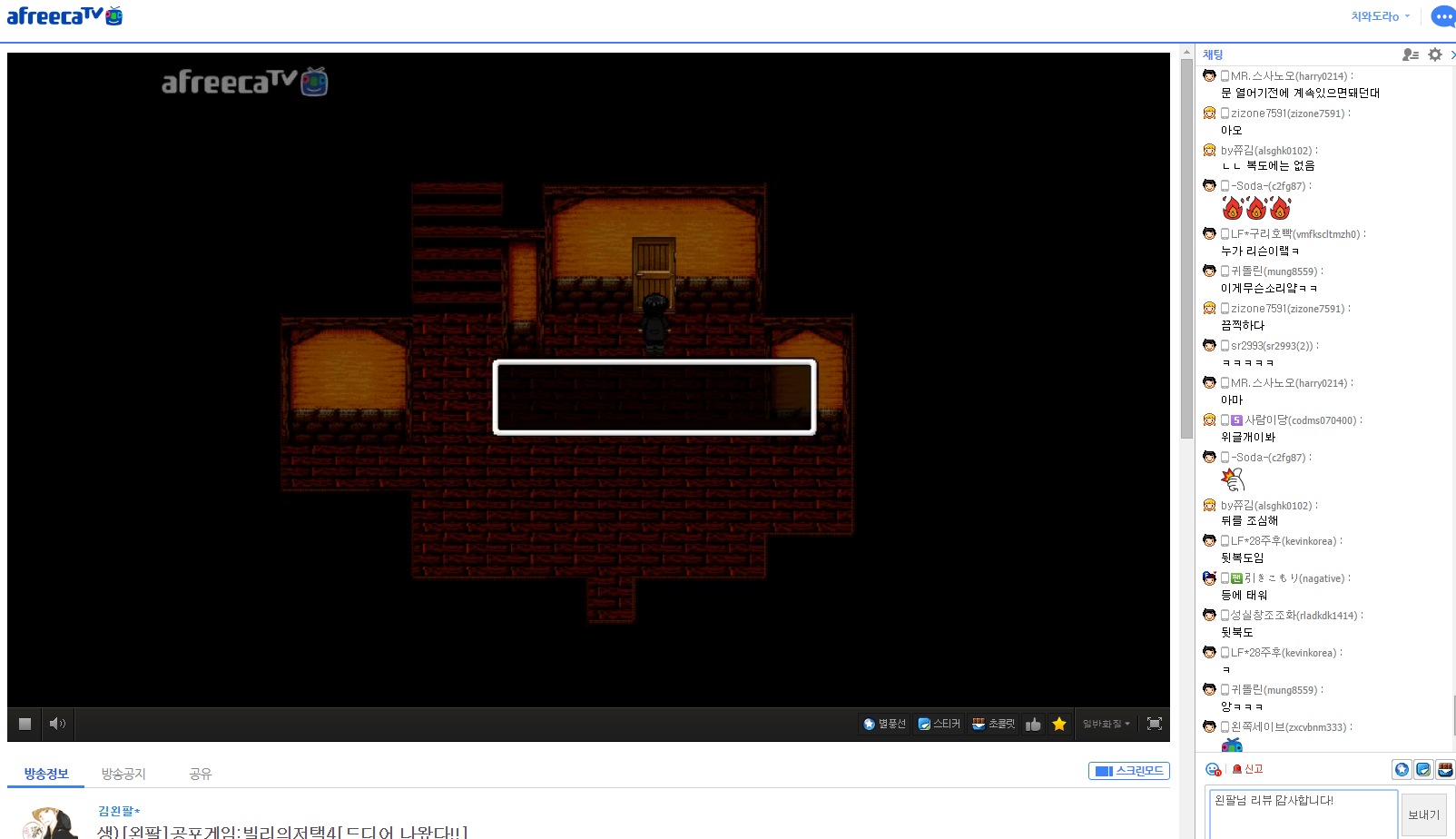Click the game video area

(588, 380)
